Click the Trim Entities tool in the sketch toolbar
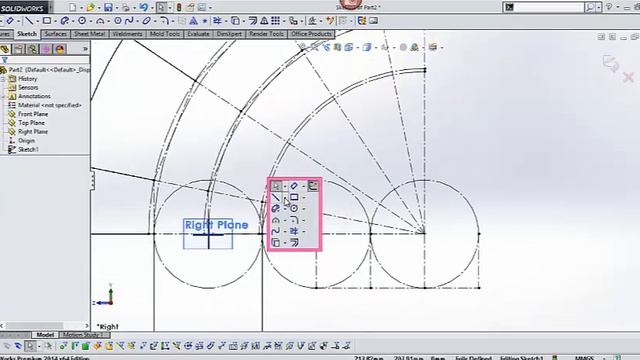 coord(217,20)
